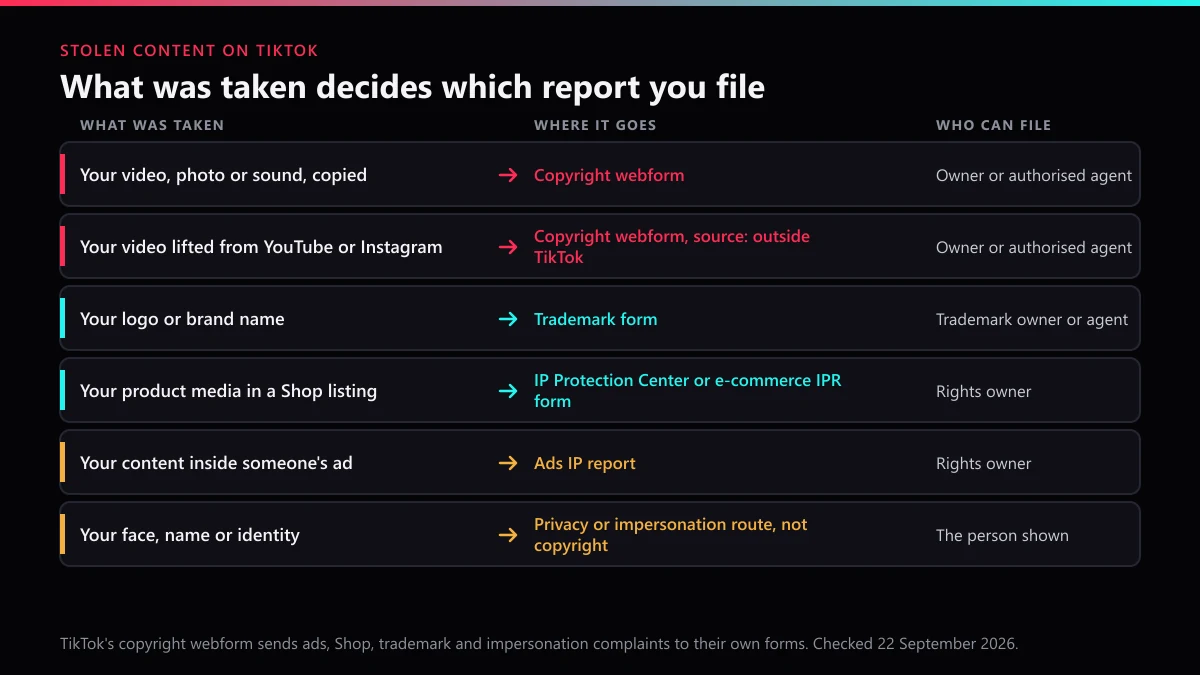Viewport: 1200px width, 675px height.
Task: Click the 'WHO CAN FILE' column header
Action: click(x=993, y=125)
